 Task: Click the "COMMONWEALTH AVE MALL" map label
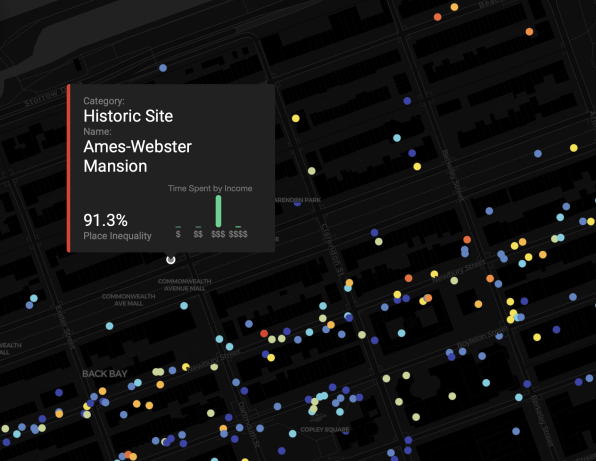(x=128, y=300)
